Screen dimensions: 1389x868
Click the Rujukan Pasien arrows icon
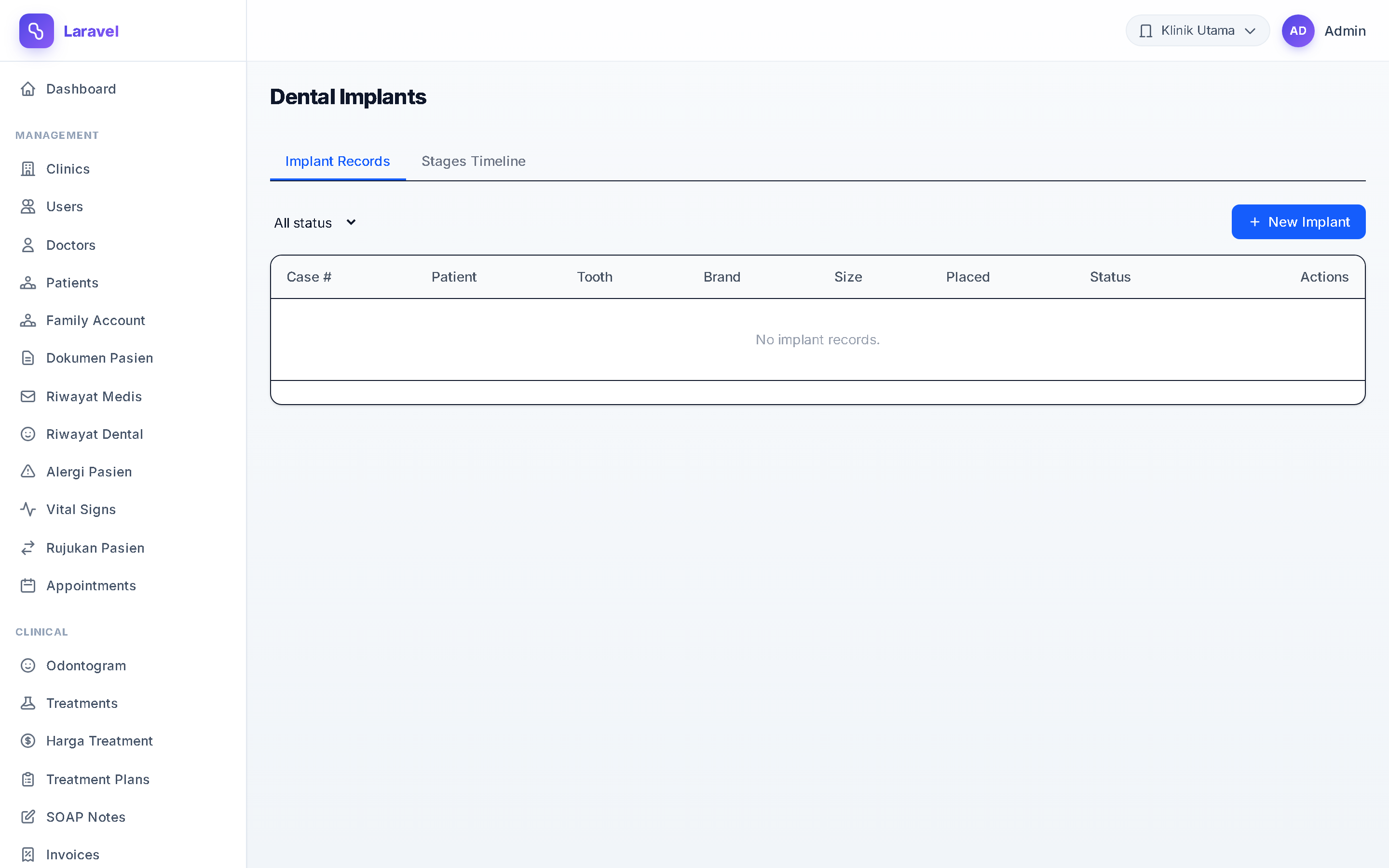[27, 548]
